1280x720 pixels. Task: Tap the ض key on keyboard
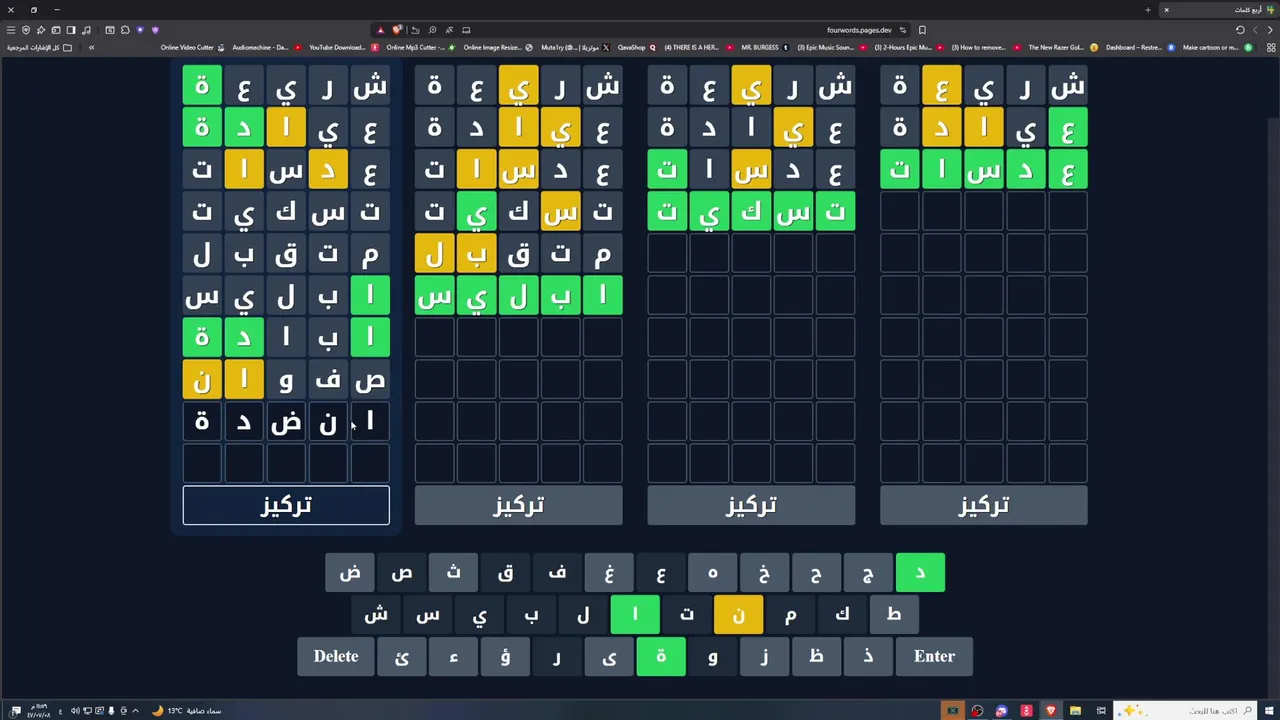click(350, 573)
